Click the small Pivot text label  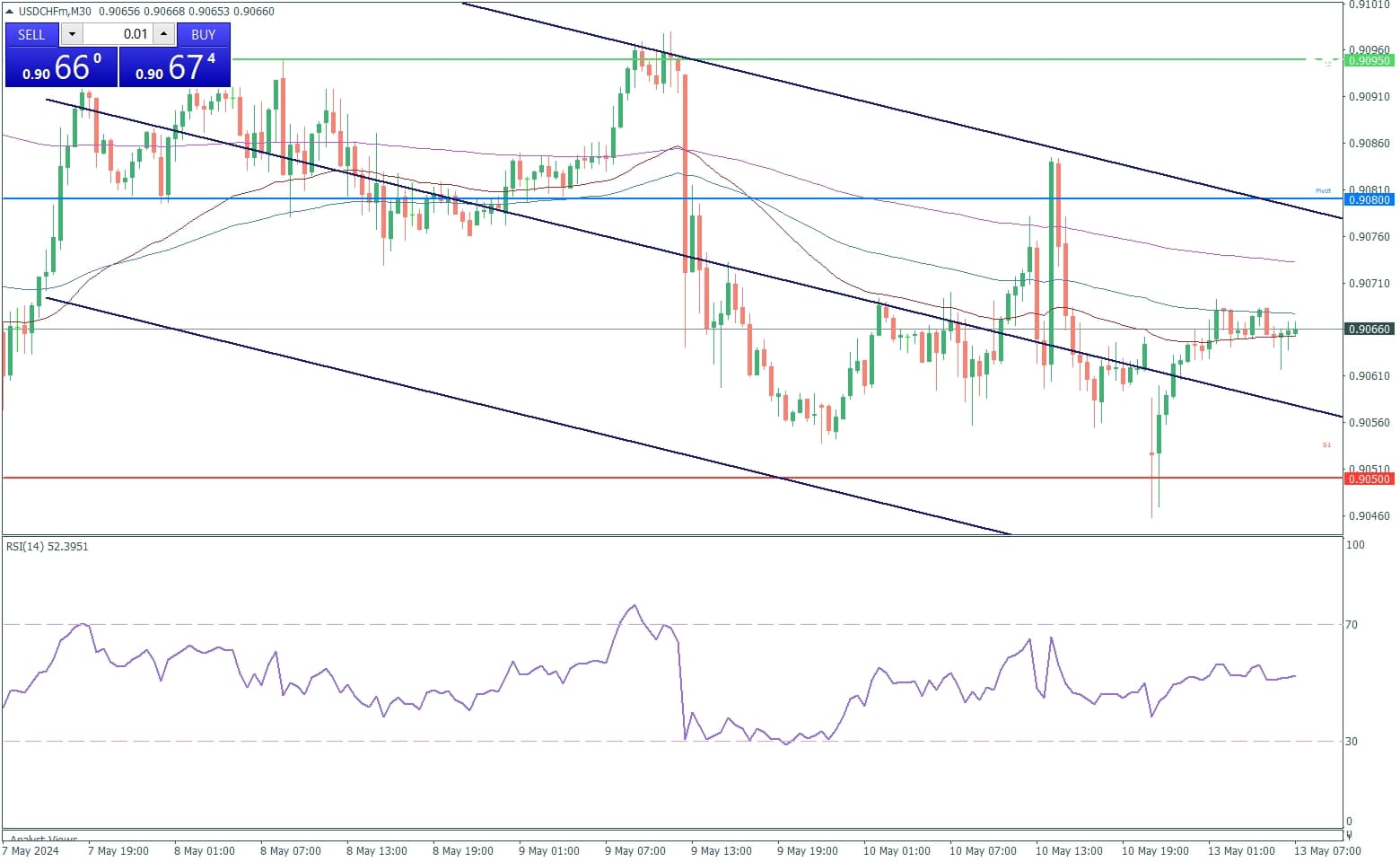tap(1323, 191)
